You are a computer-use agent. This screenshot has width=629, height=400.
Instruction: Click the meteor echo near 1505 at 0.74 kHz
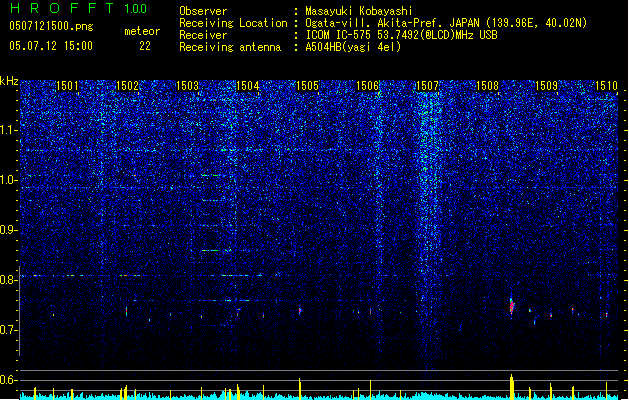pos(300,311)
